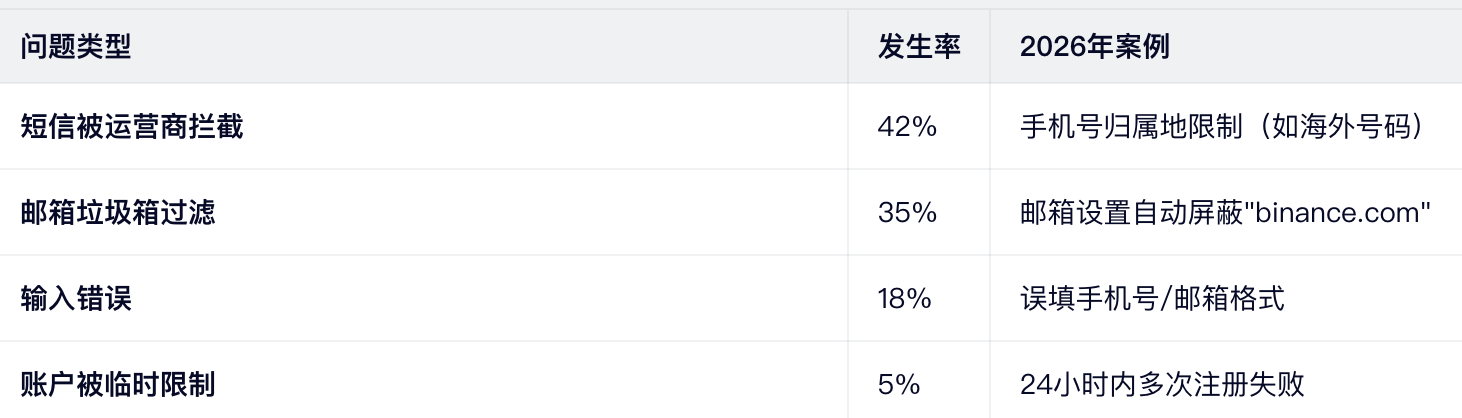This screenshot has width=1462, height=418.
Task: Select the 24小时内多次注册失败 cell
Action: pyautogui.click(x=1162, y=384)
